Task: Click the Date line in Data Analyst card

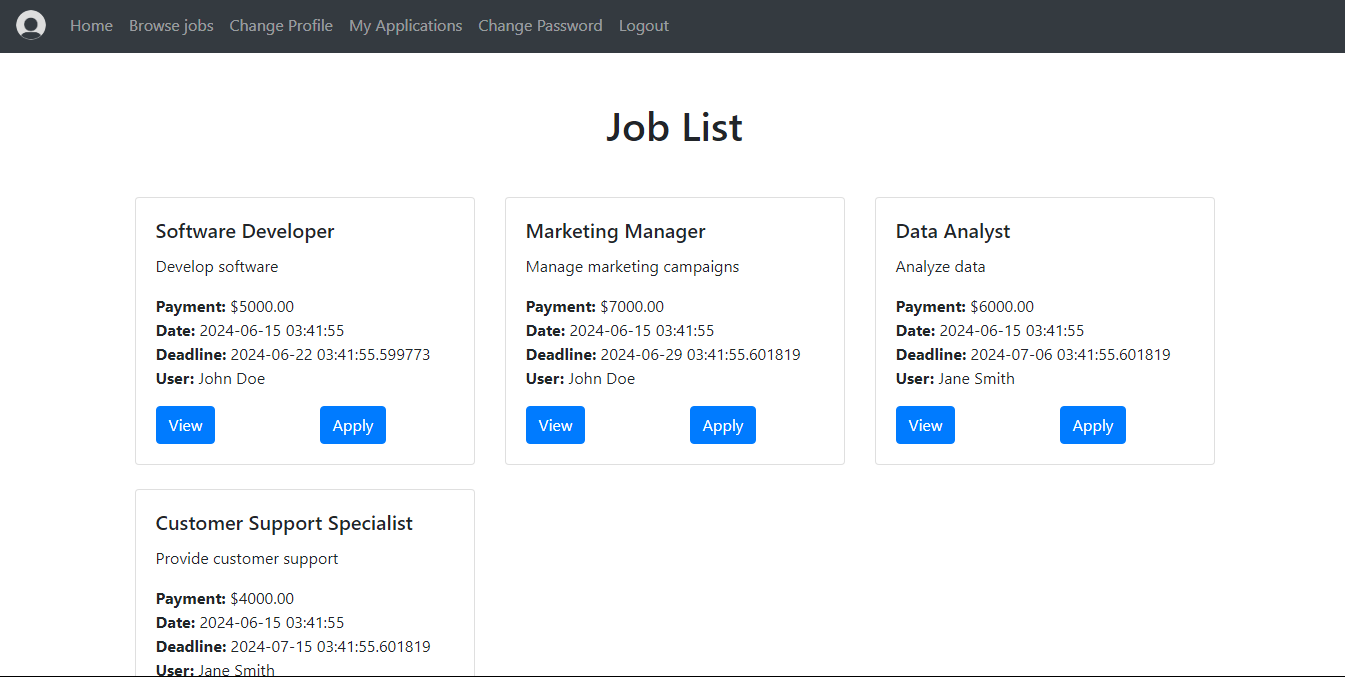Action: [990, 331]
